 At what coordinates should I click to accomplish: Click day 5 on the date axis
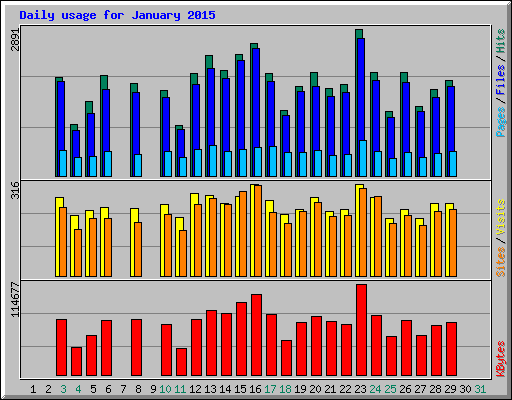click(93, 389)
